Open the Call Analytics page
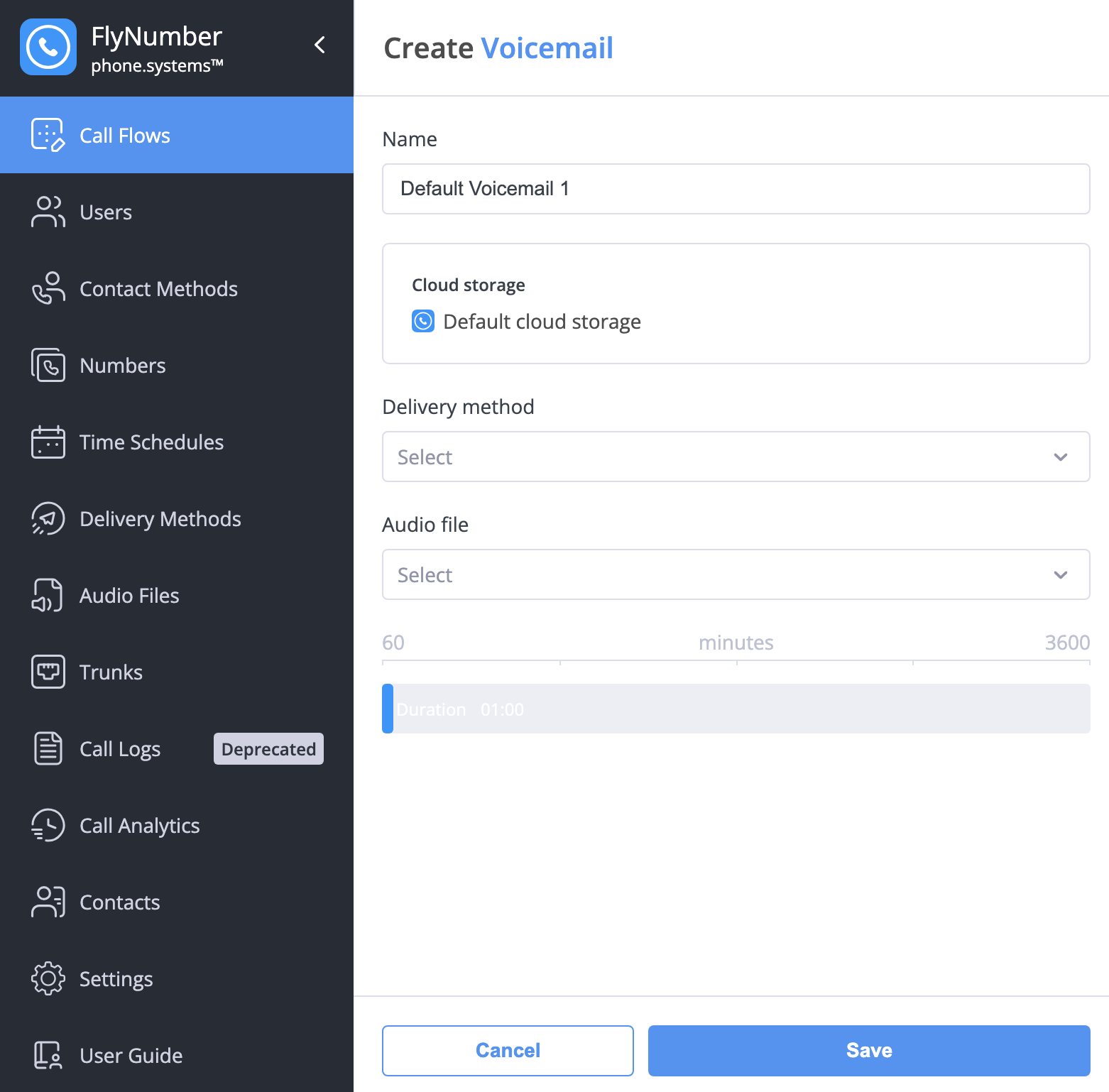 (x=140, y=826)
